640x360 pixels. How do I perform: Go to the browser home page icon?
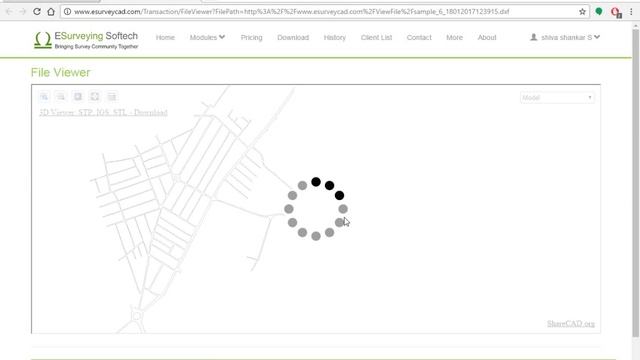point(51,11)
